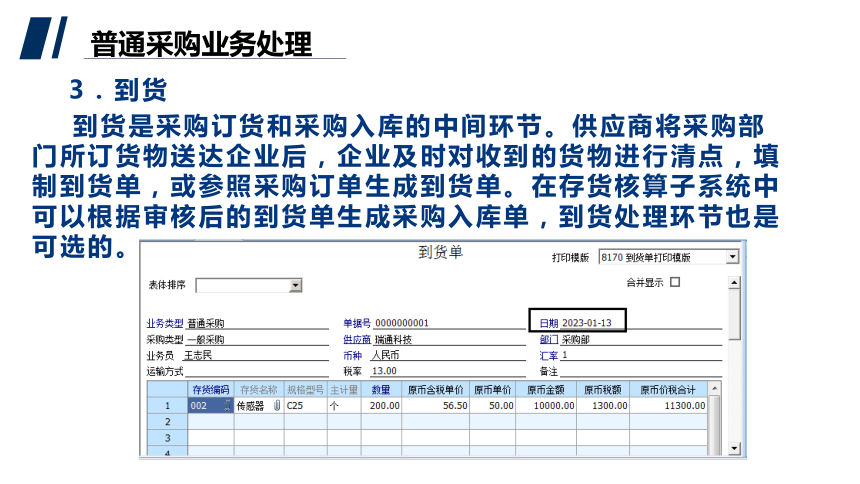Click the 税率 value 13.00
This screenshot has width=860, height=484.
pos(384,371)
